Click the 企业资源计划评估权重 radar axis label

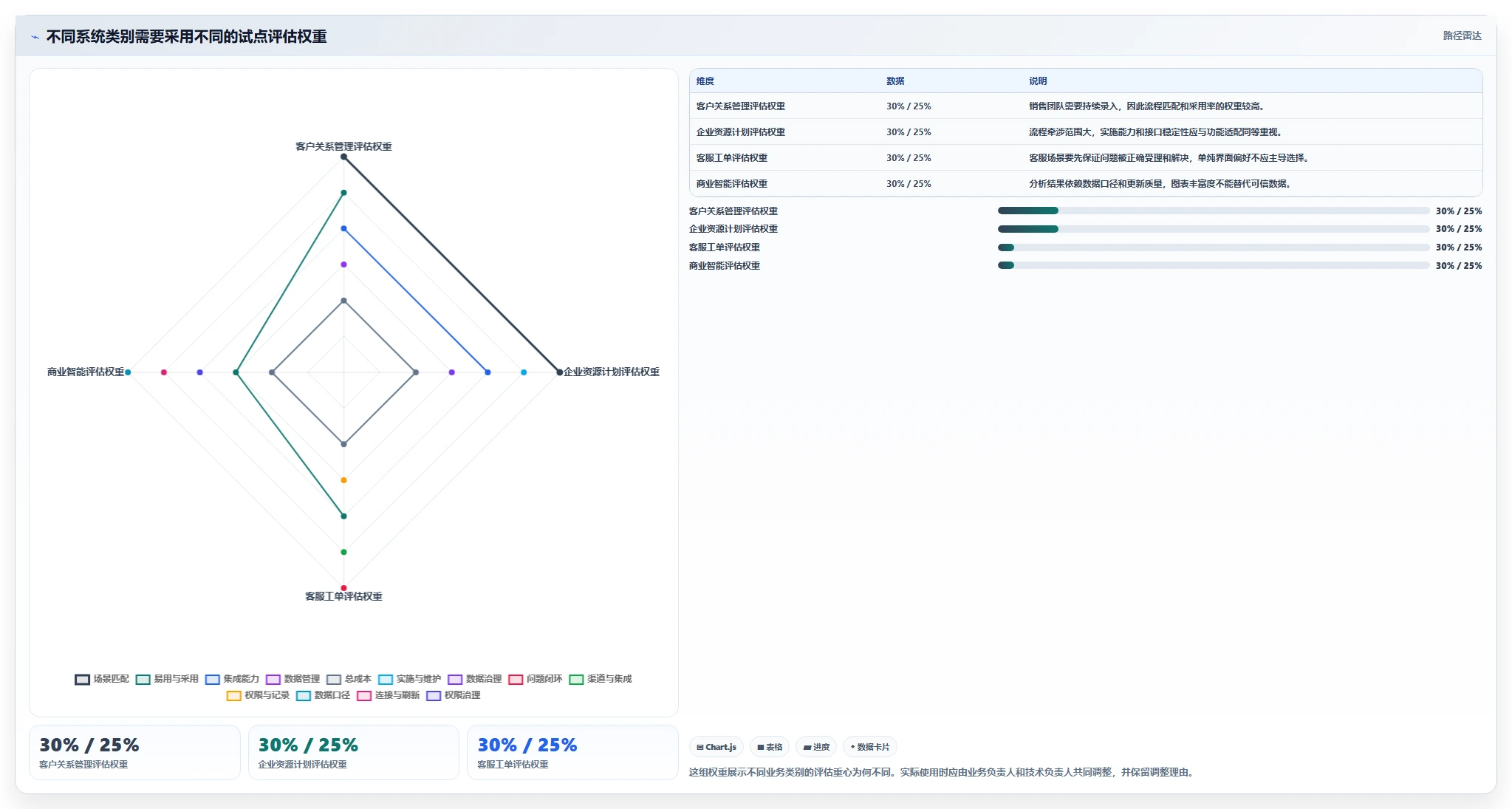coord(612,372)
